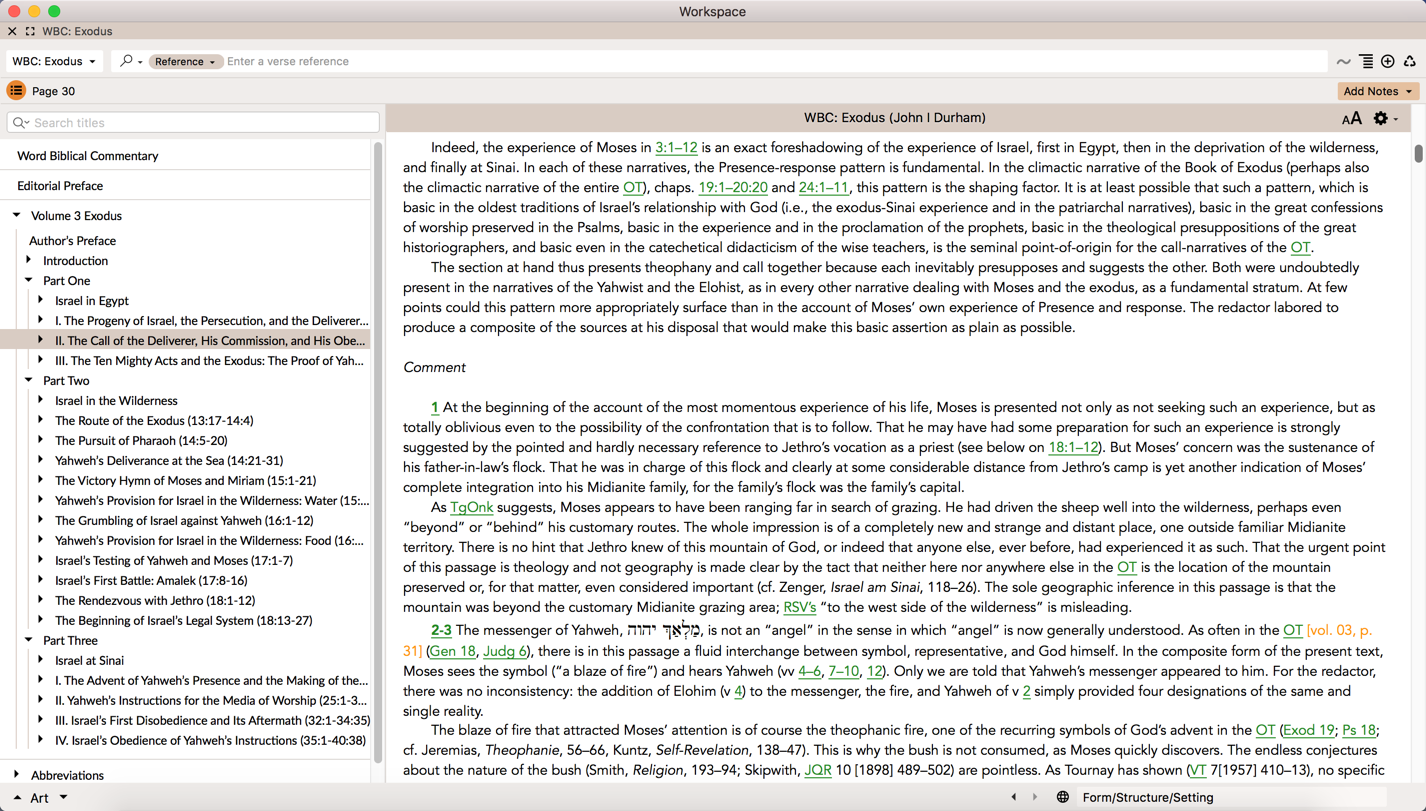
Task: Open The Route of the Exodus (13:17-14:4)
Action: 154,421
